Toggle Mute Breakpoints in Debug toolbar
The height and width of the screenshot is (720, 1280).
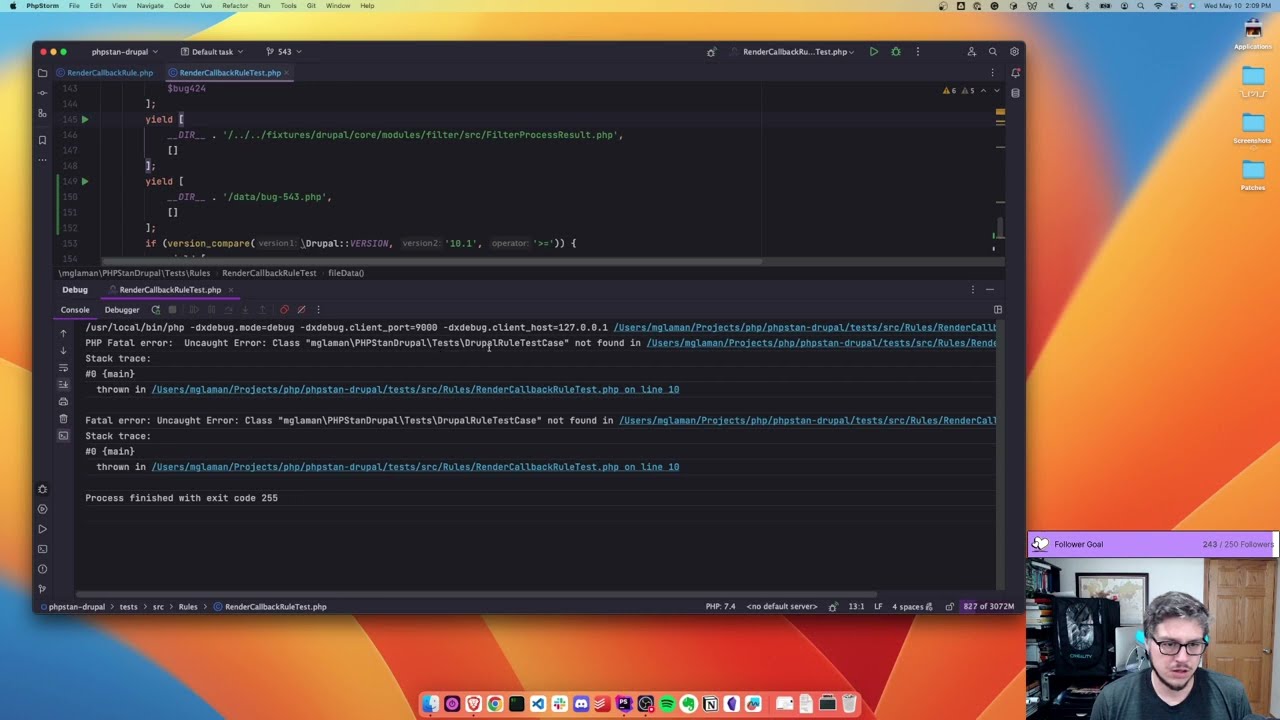(301, 310)
